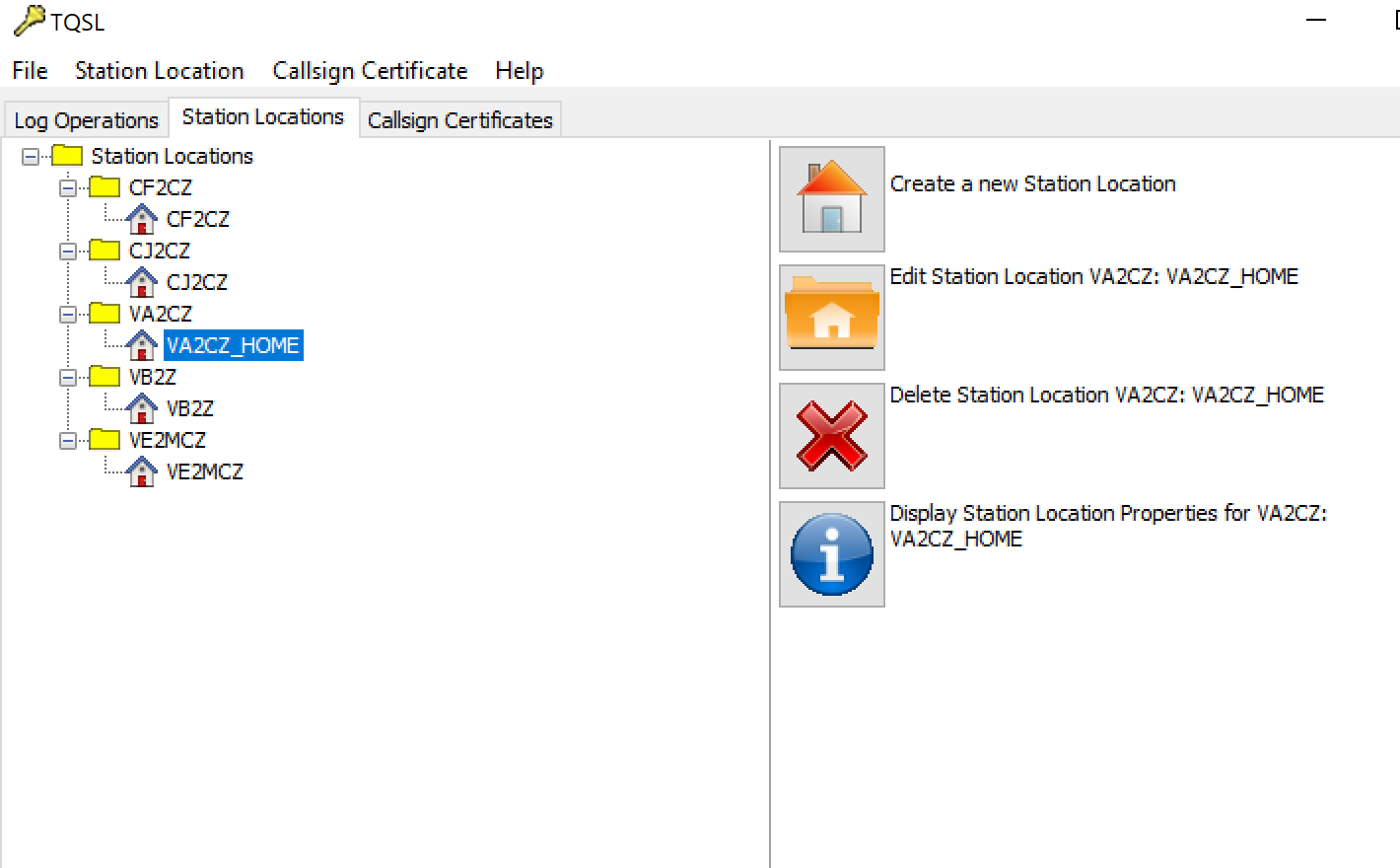
Task: Collapse the VB2Z tree folder
Action: pyautogui.click(x=68, y=377)
